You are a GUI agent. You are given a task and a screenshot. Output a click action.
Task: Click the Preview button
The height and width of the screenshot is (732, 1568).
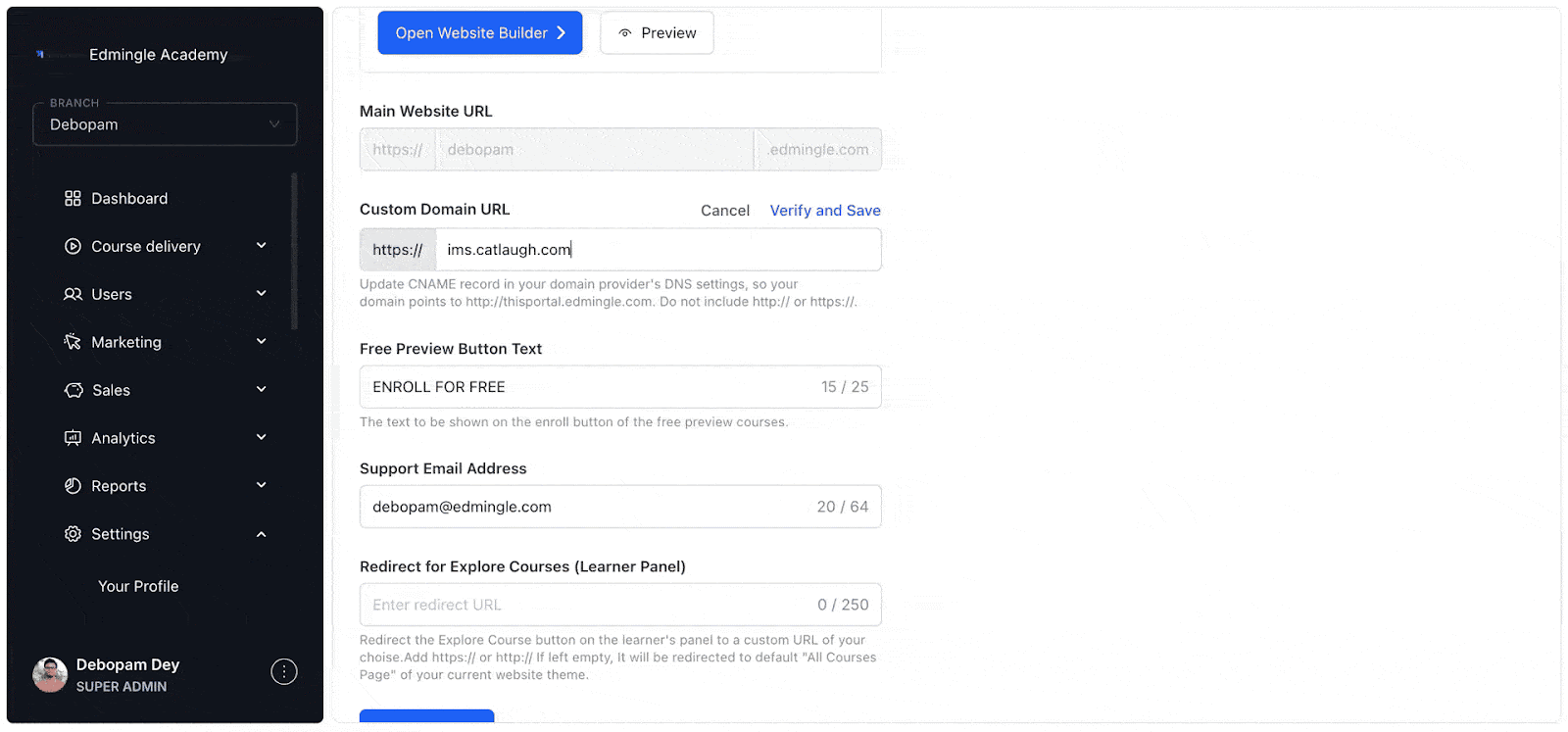click(x=657, y=33)
